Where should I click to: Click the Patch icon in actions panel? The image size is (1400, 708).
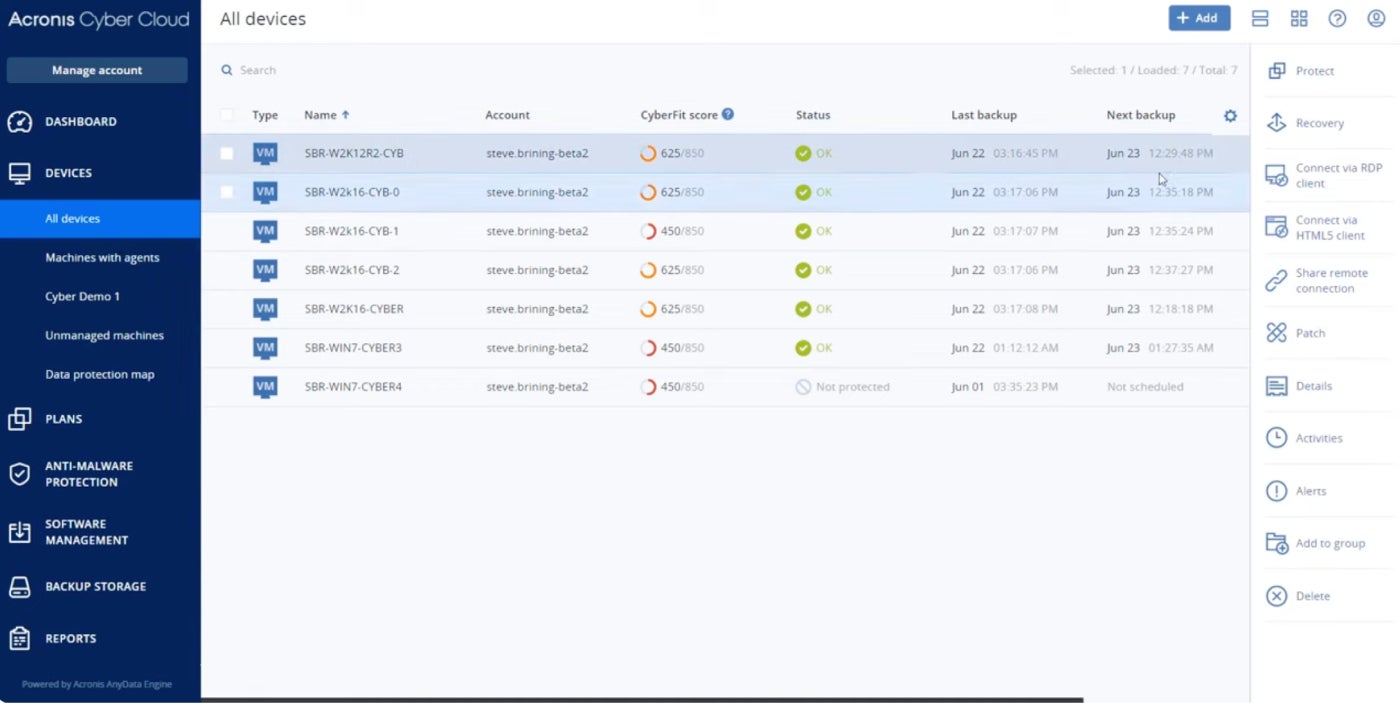(1277, 333)
